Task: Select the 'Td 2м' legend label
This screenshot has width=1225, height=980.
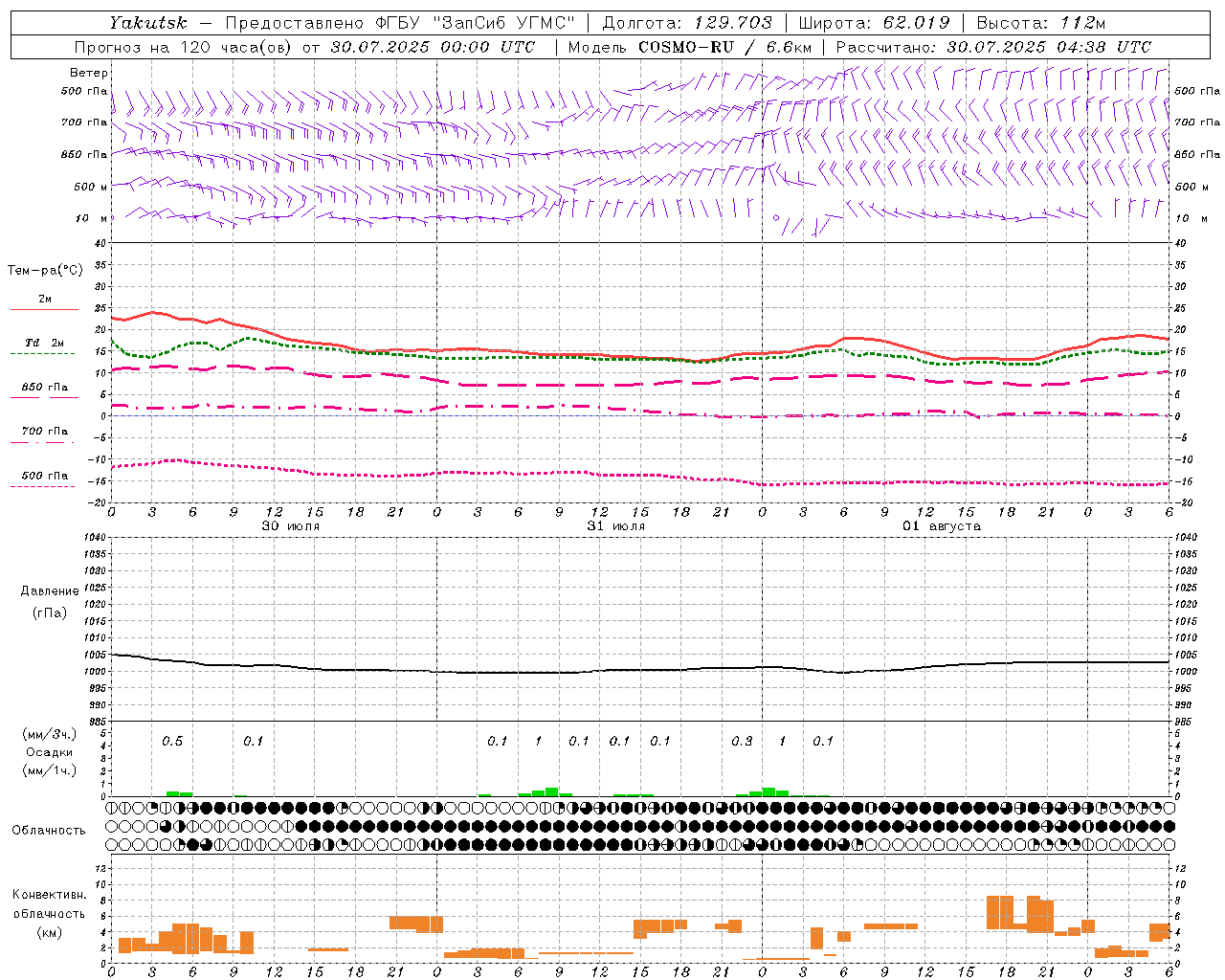Action: tap(45, 343)
